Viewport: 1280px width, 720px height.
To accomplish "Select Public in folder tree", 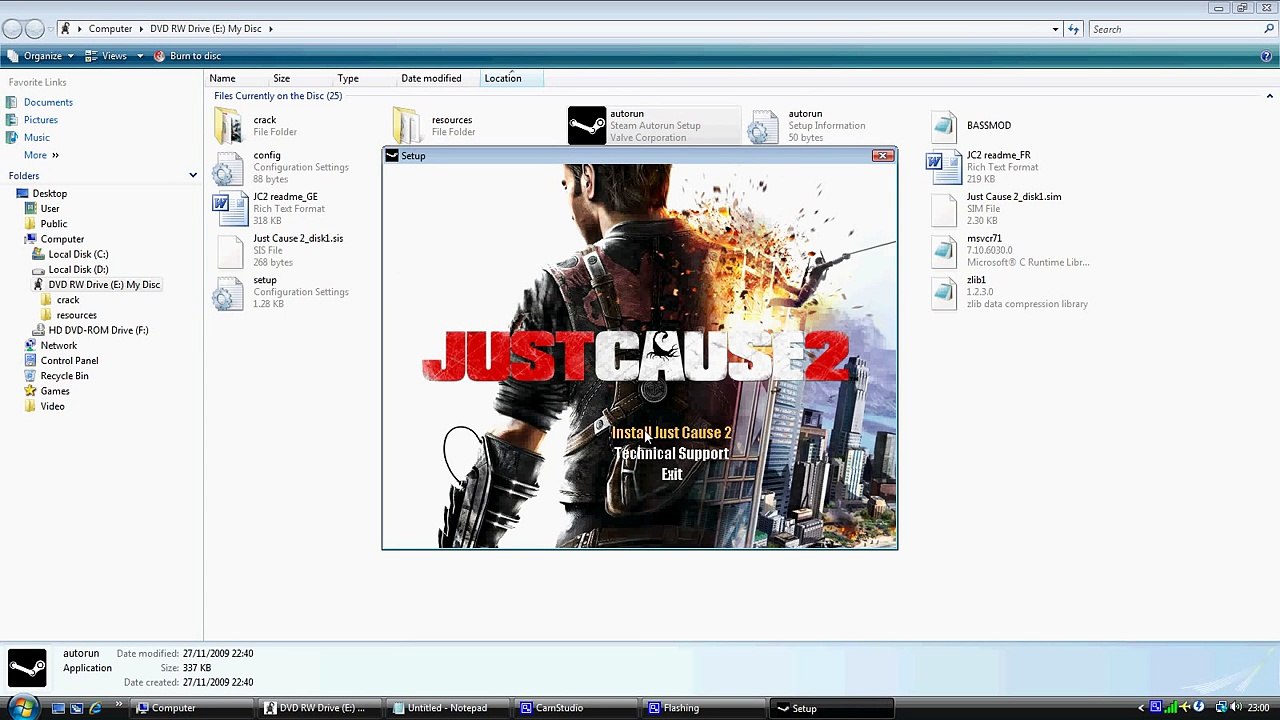I will [x=54, y=224].
